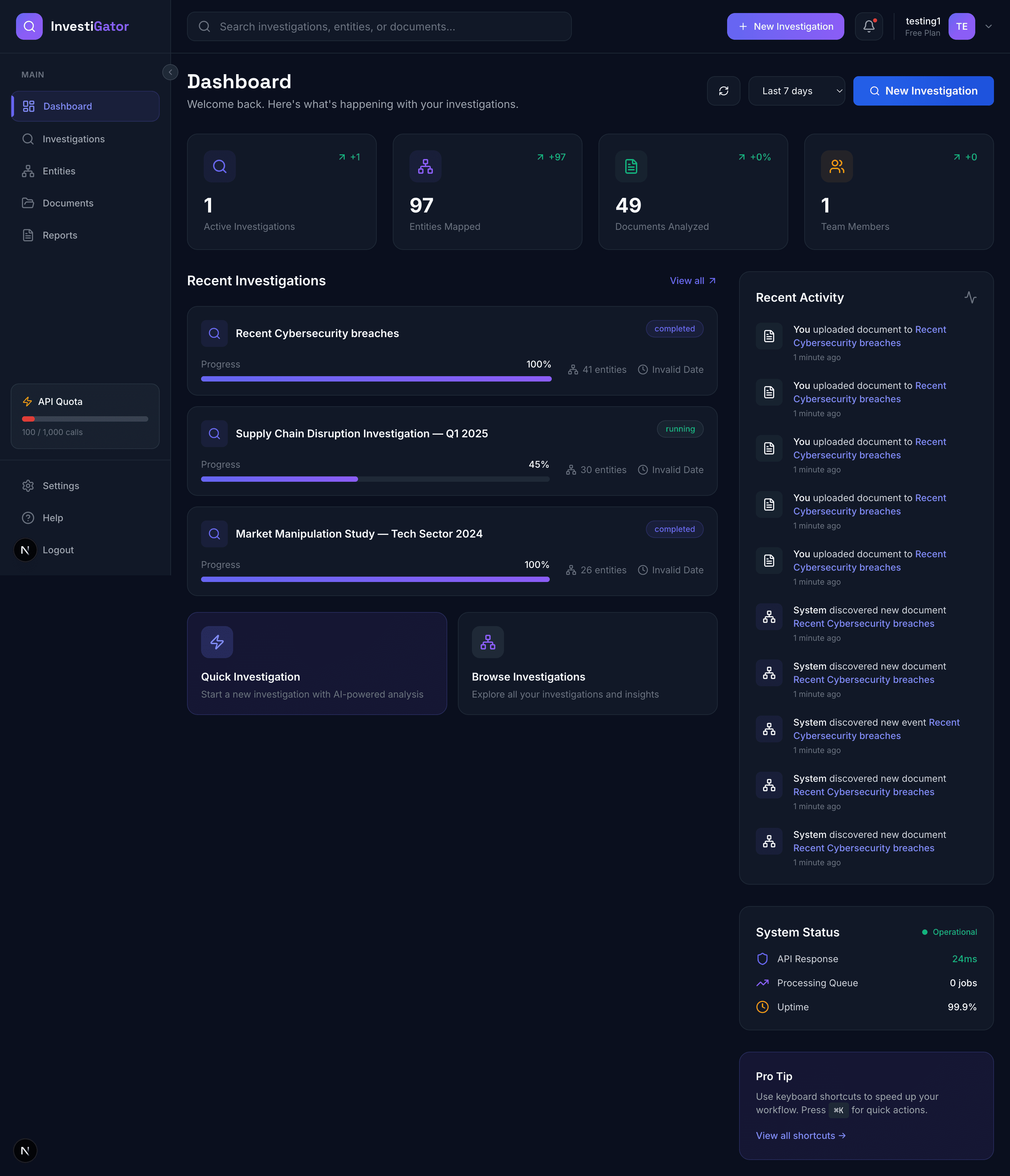
Task: Click the Recent Activity pulse icon
Action: (x=971, y=297)
